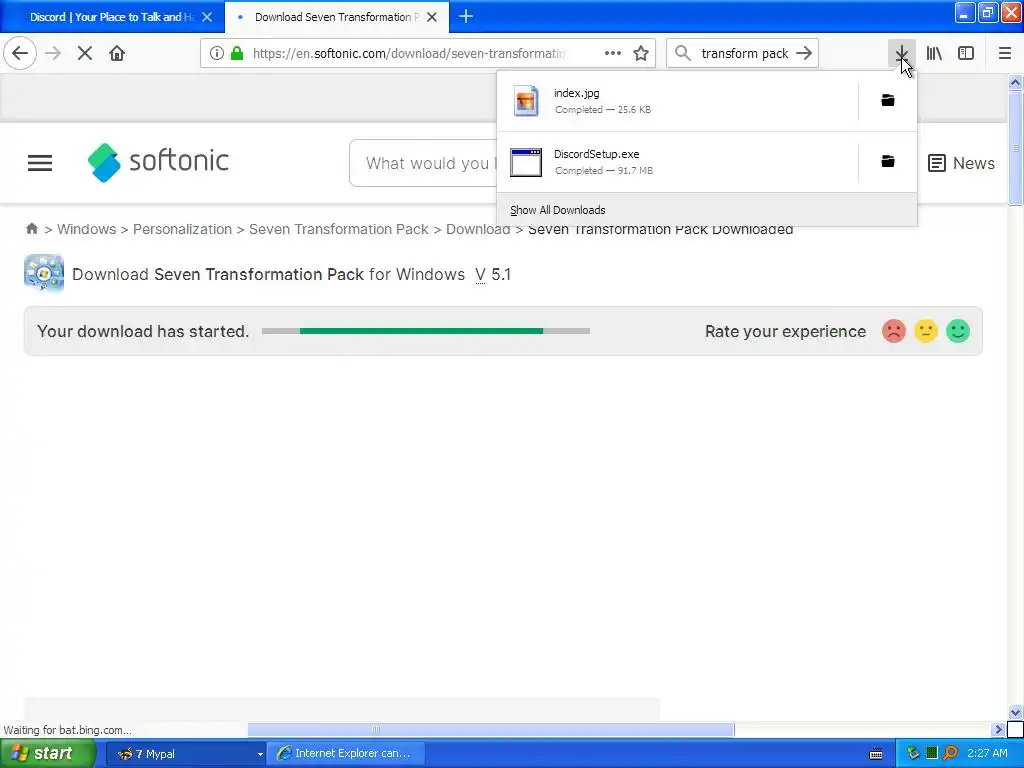
Task: Rate experience with green happy face
Action: [958, 331]
